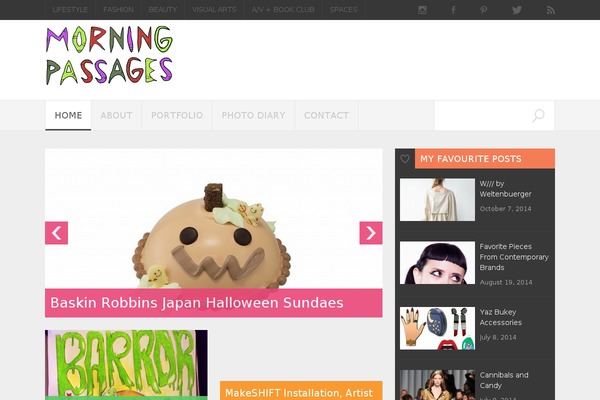This screenshot has width=600, height=400.
Task: Open the Portfolio page
Action: point(177,115)
